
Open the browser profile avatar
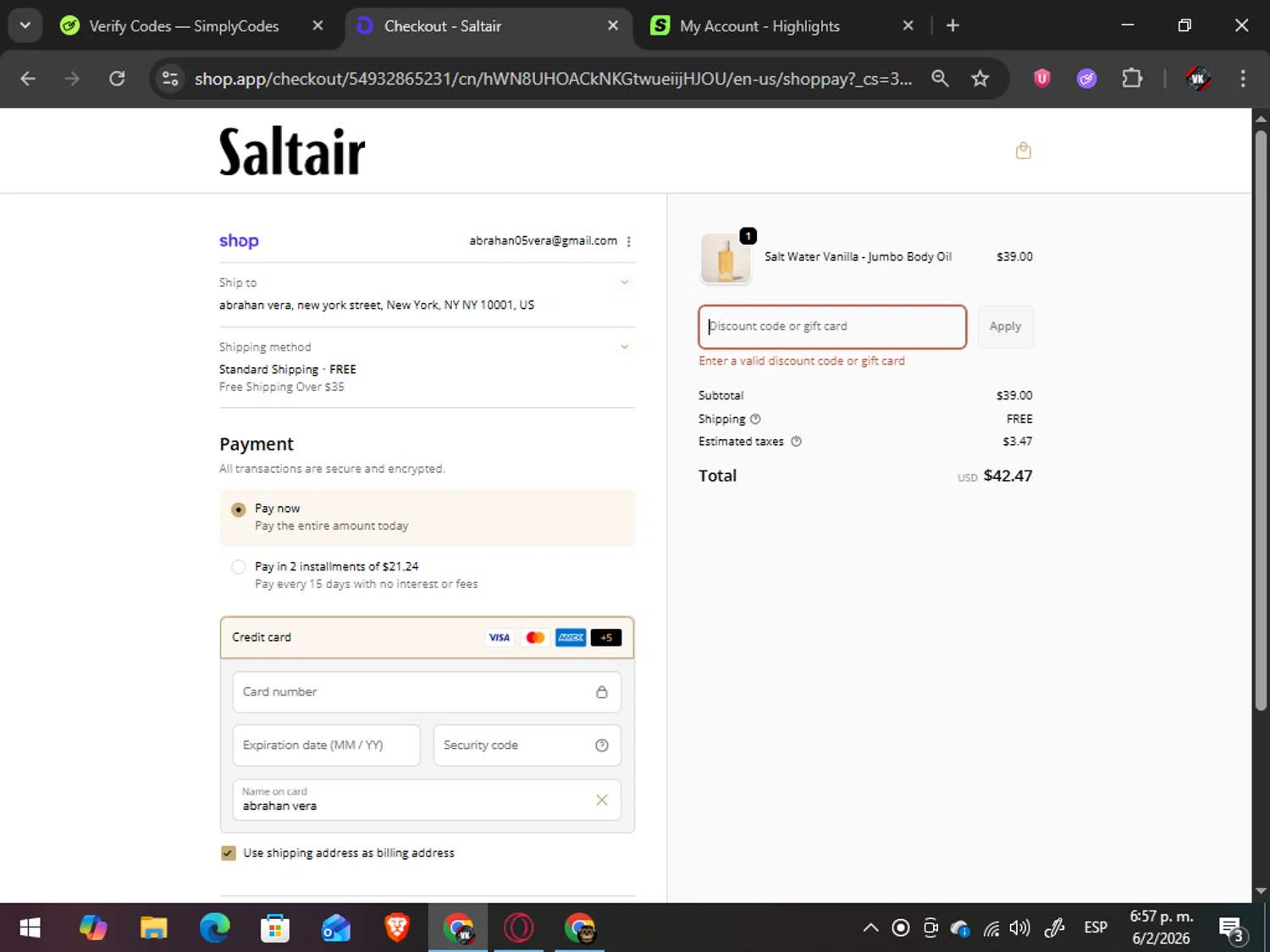(1197, 79)
